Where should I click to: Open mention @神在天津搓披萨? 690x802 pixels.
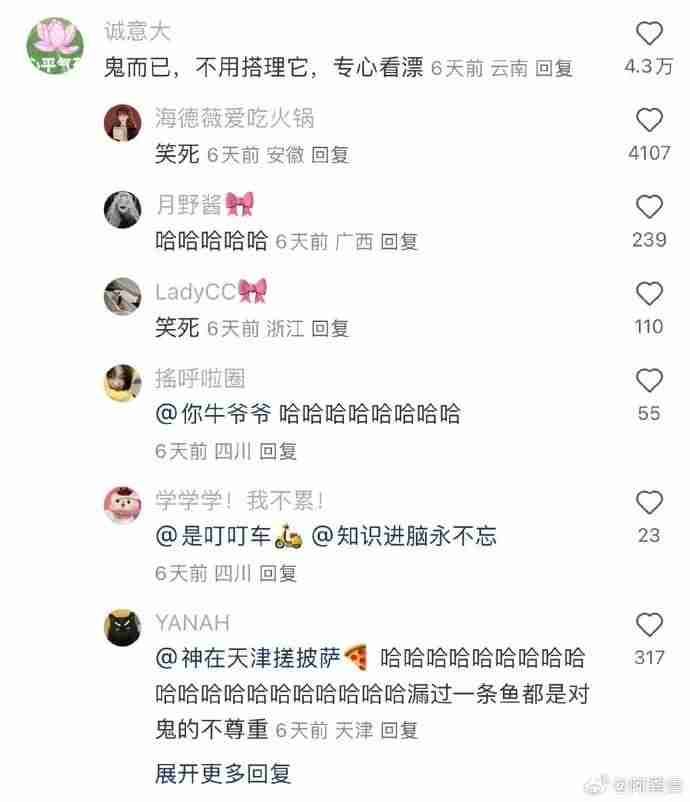(x=248, y=658)
